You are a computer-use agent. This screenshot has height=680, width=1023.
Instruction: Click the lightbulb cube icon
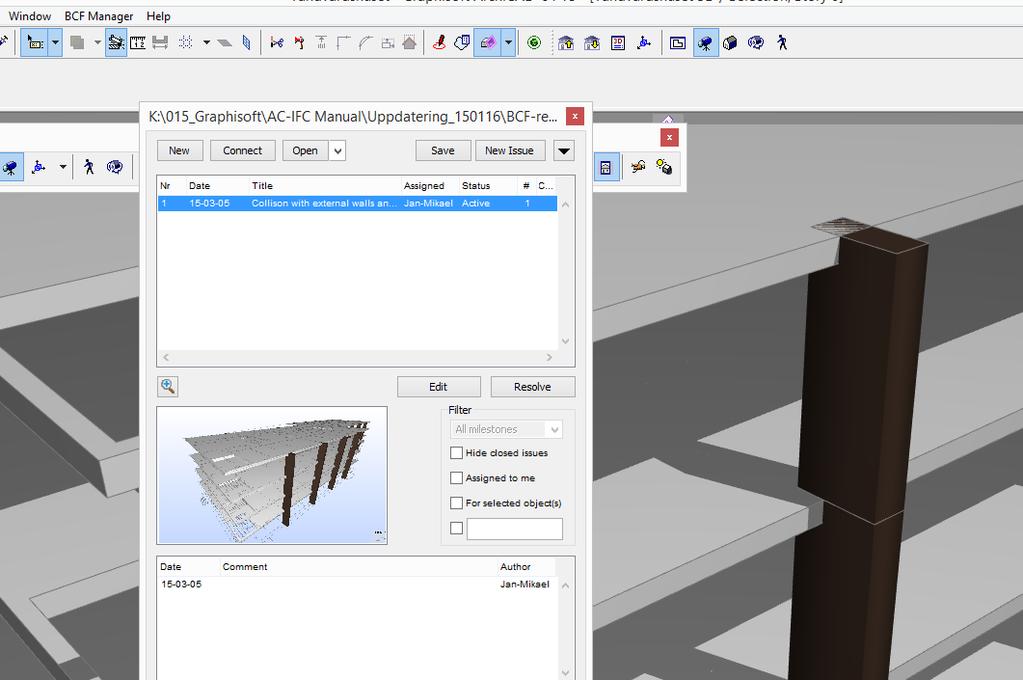pyautogui.click(x=664, y=167)
